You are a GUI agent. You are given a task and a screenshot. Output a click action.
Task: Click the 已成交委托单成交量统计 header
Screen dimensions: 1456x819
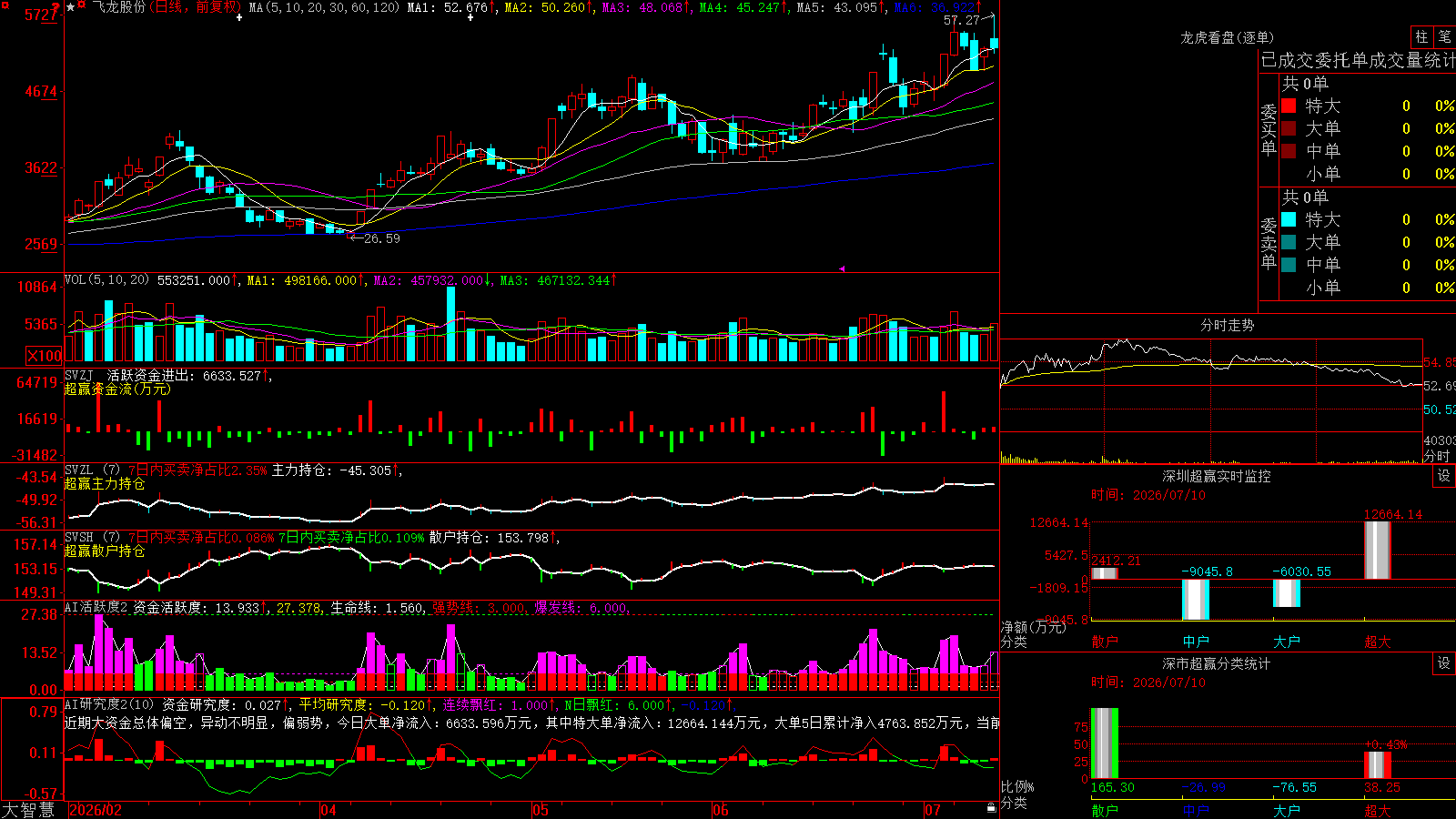click(x=1358, y=60)
